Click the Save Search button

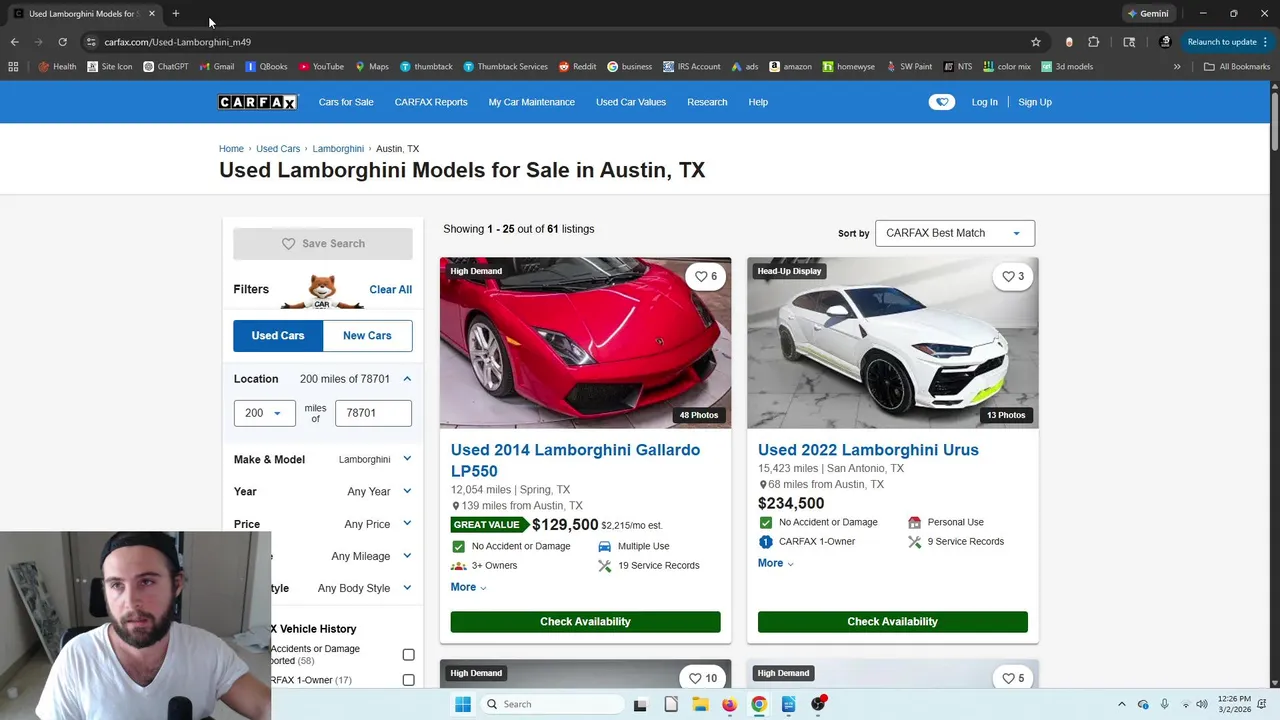[x=323, y=244]
